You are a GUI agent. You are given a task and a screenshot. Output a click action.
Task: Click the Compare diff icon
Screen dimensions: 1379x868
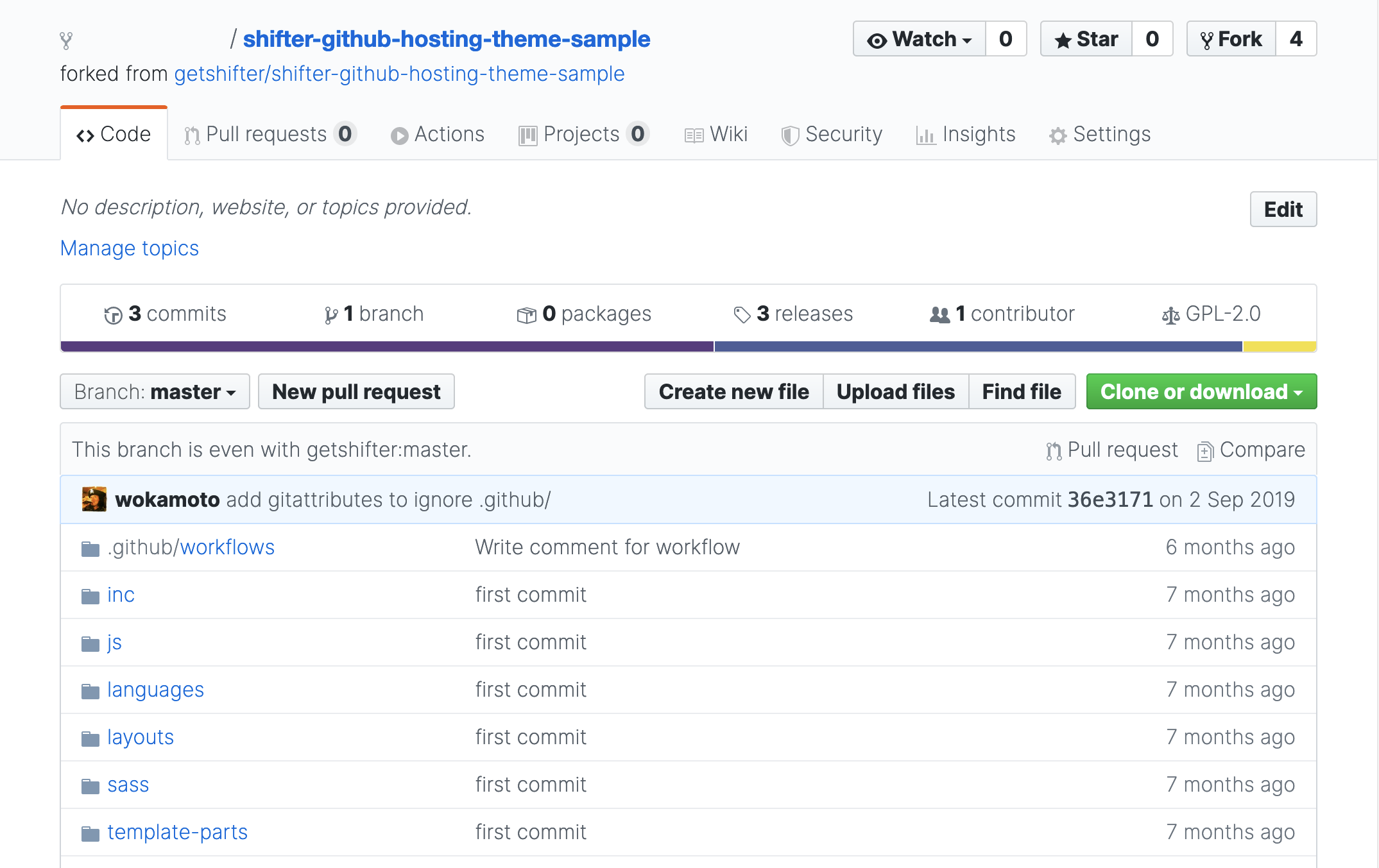1204,451
